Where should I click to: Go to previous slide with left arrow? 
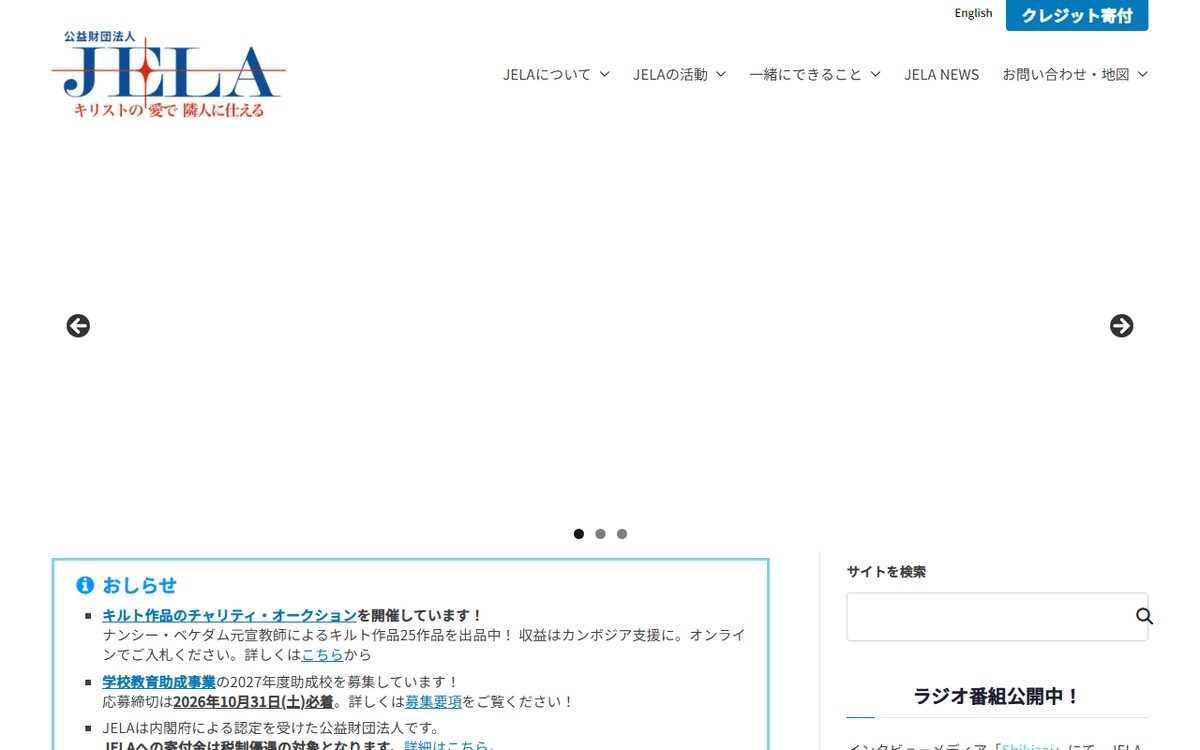pyautogui.click(x=78, y=326)
